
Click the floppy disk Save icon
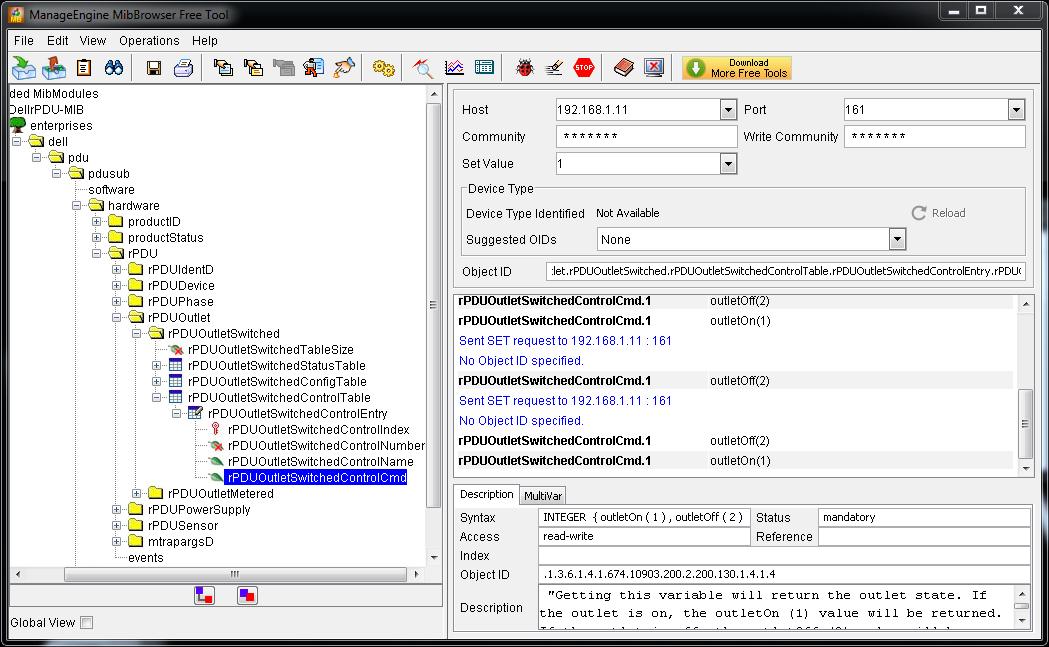[154, 68]
